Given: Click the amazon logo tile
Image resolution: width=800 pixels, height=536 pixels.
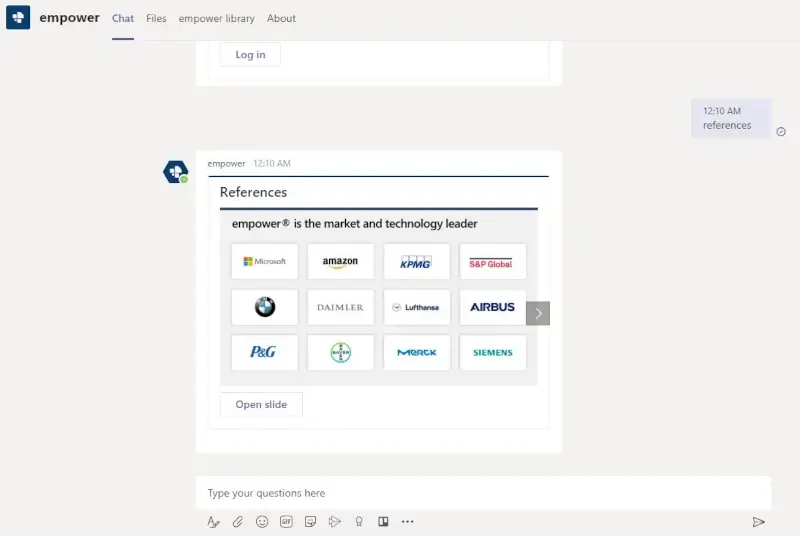Looking at the screenshot, I should (340, 261).
